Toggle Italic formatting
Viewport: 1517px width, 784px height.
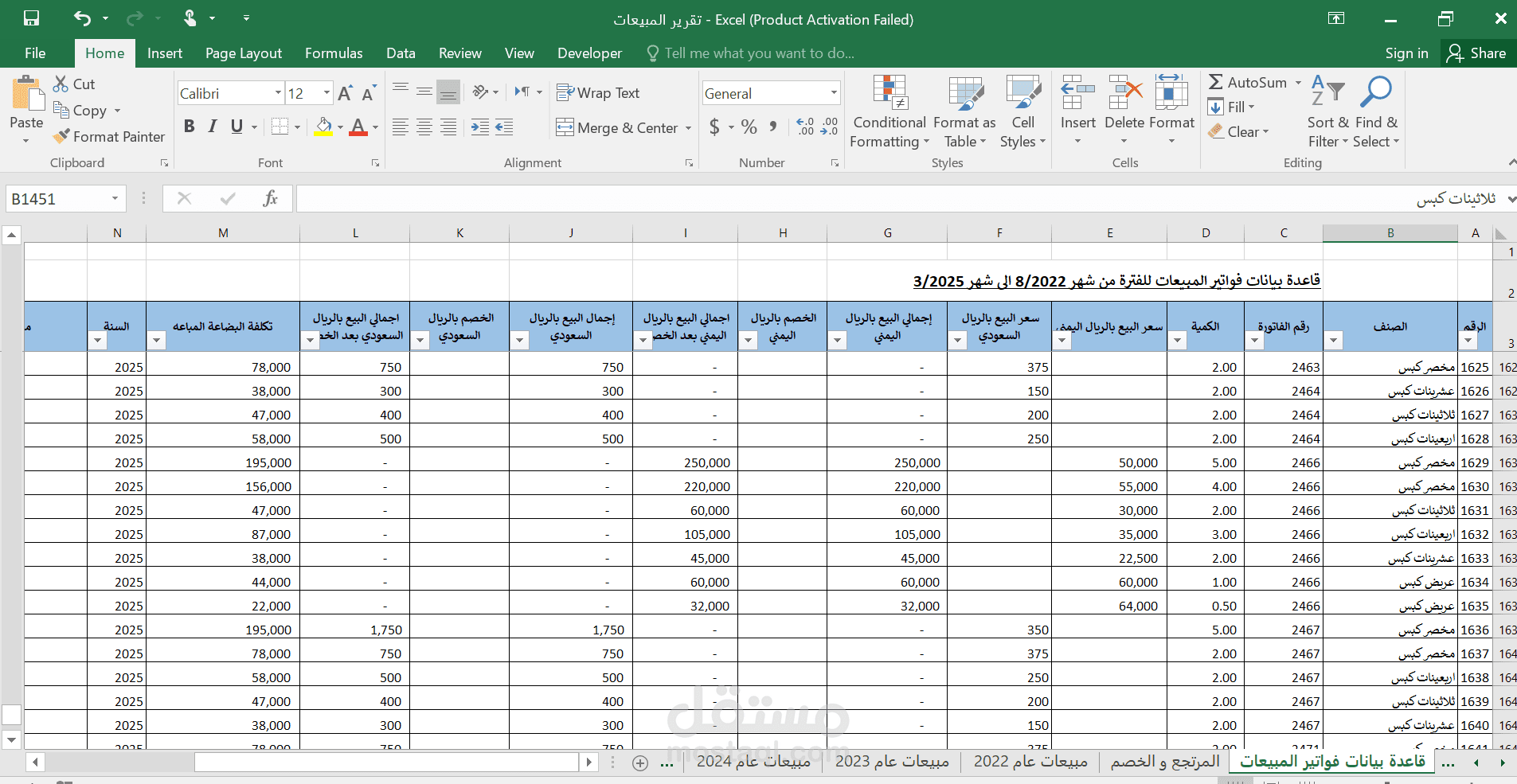213,127
